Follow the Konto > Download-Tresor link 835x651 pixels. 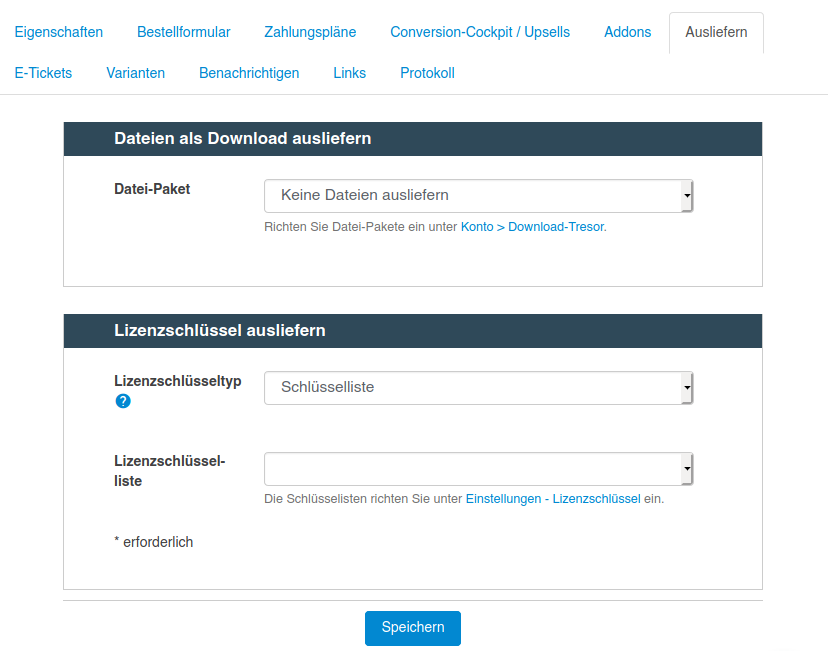pos(533,227)
